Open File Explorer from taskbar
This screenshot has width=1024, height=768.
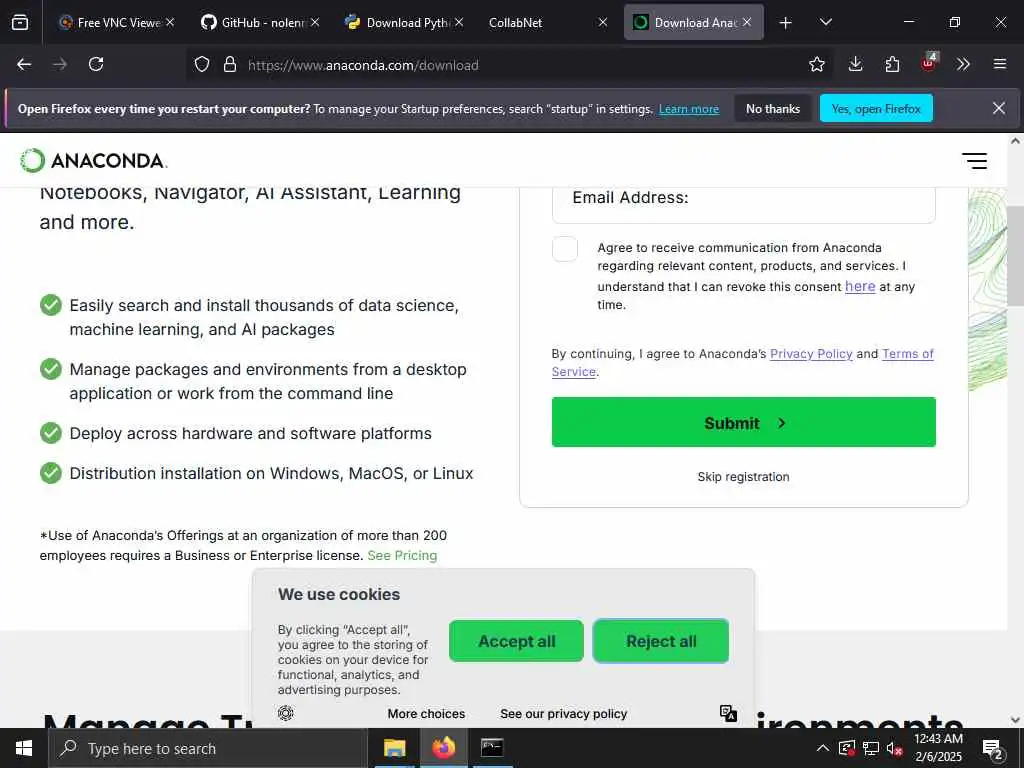[x=394, y=748]
